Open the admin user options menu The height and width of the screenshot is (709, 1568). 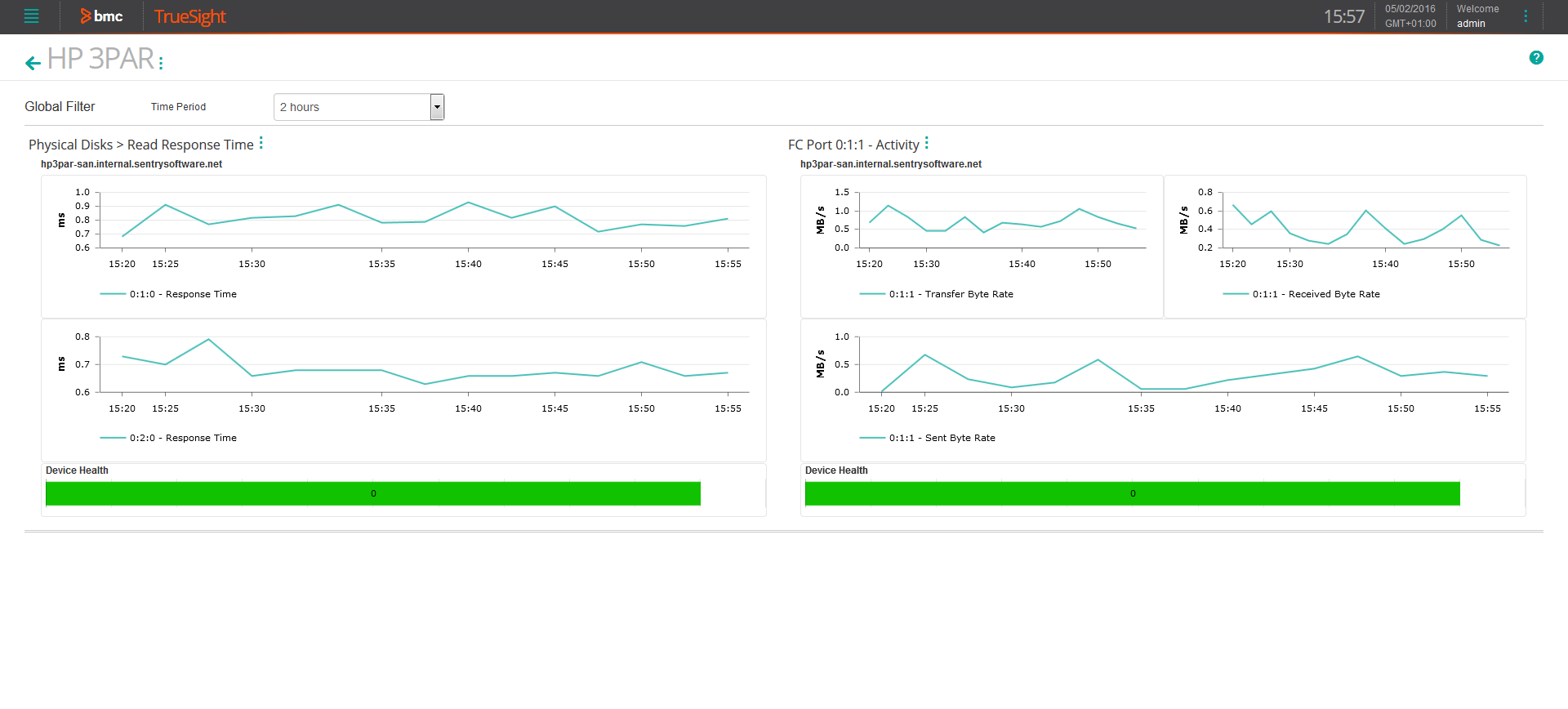(x=1526, y=16)
